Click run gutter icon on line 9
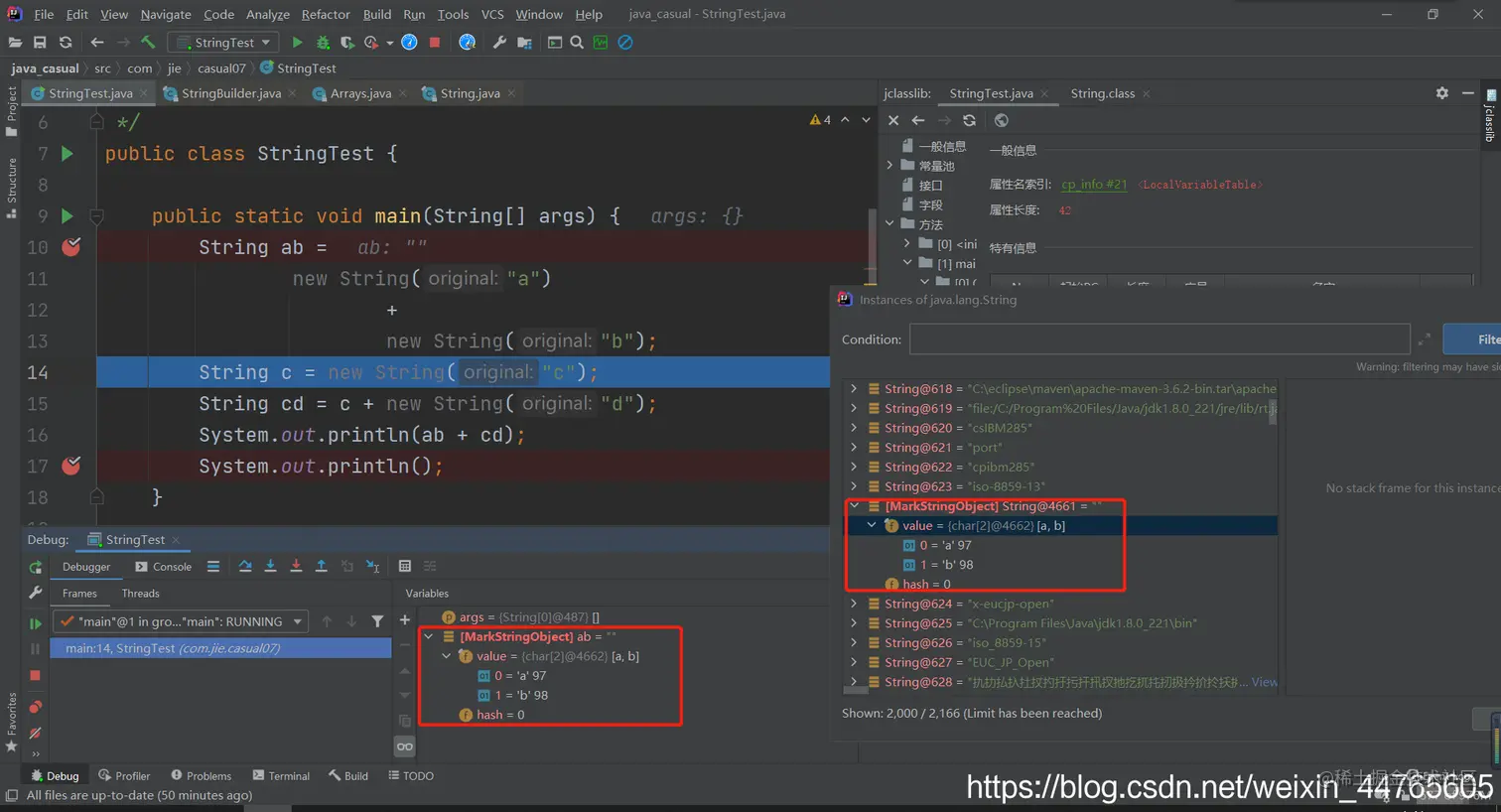 67,215
